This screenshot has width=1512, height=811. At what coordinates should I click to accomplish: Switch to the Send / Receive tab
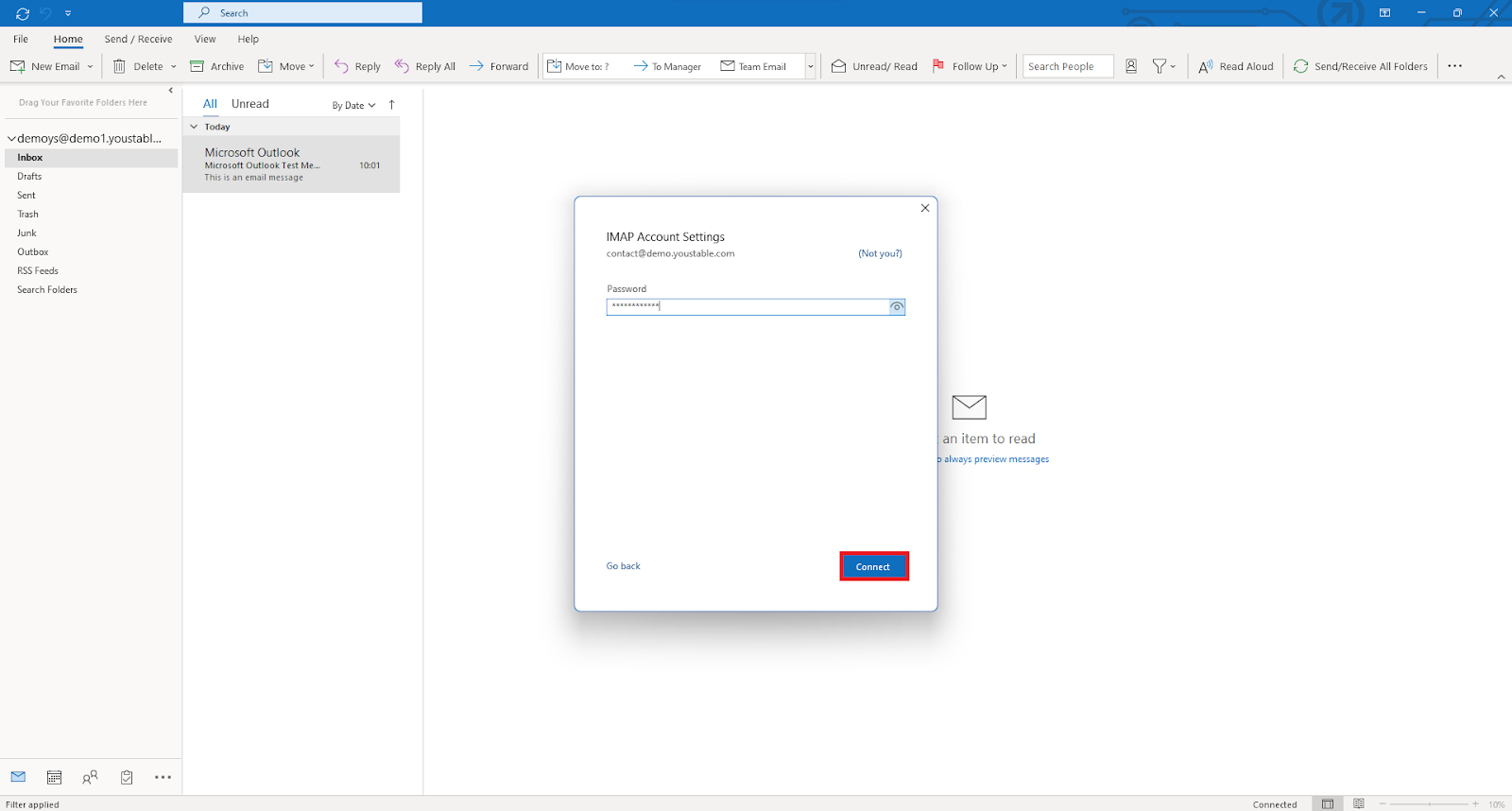point(138,39)
